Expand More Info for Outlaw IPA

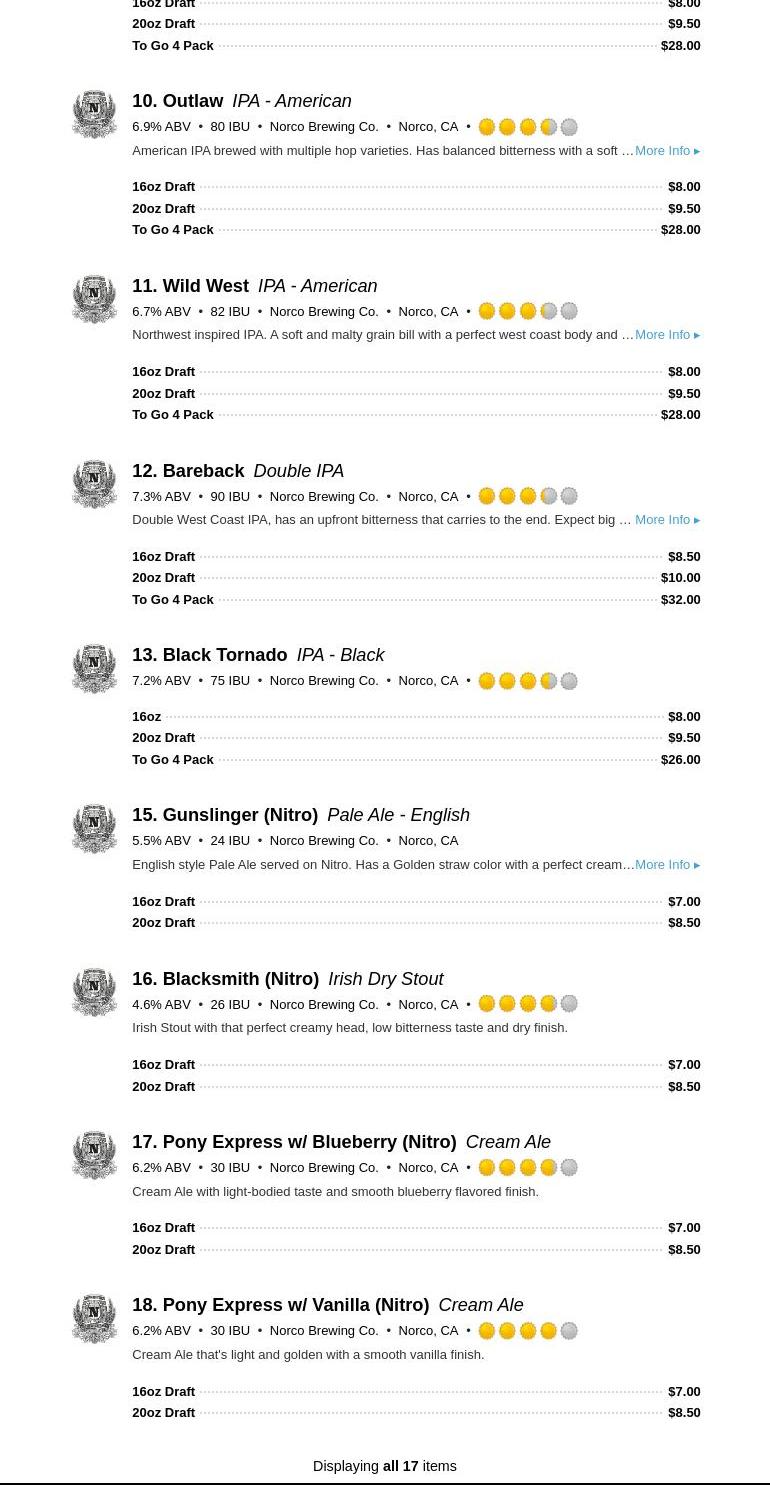click(x=667, y=151)
